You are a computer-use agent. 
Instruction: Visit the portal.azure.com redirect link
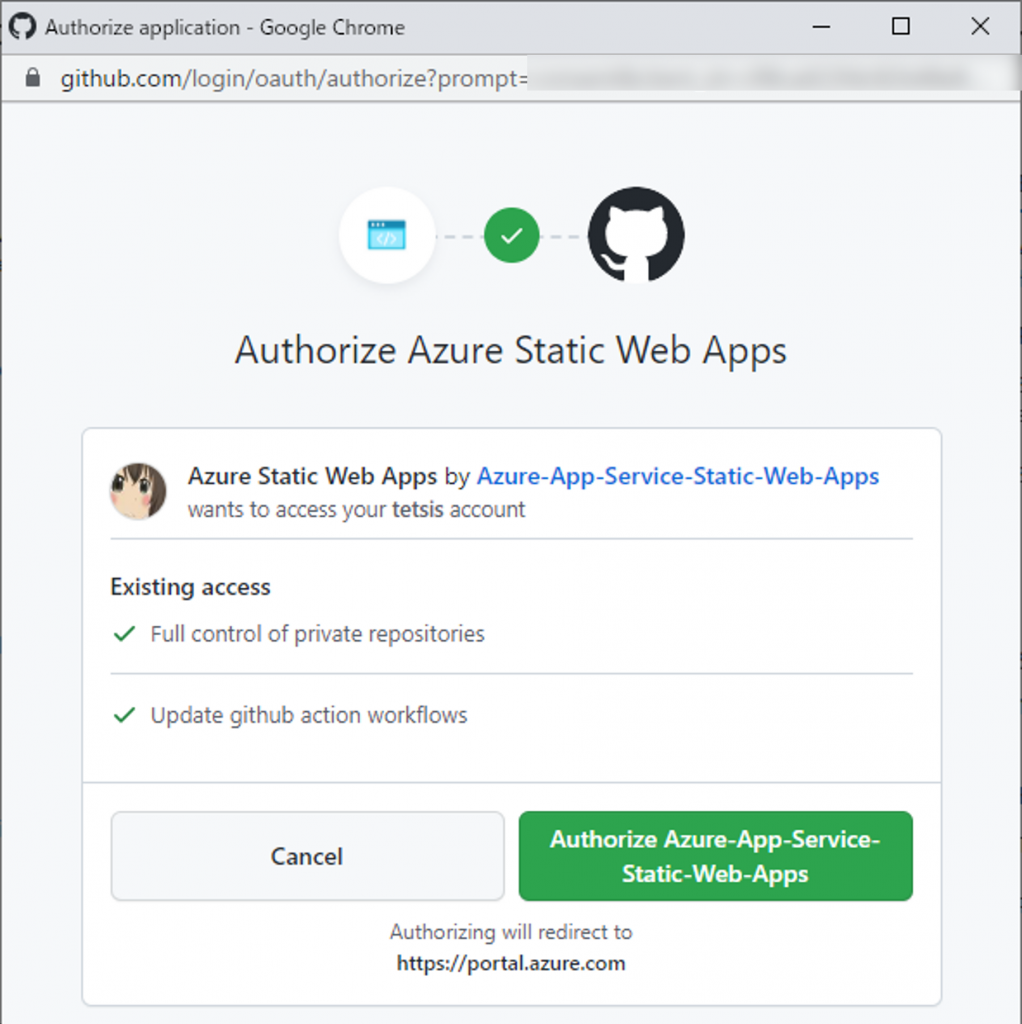511,963
